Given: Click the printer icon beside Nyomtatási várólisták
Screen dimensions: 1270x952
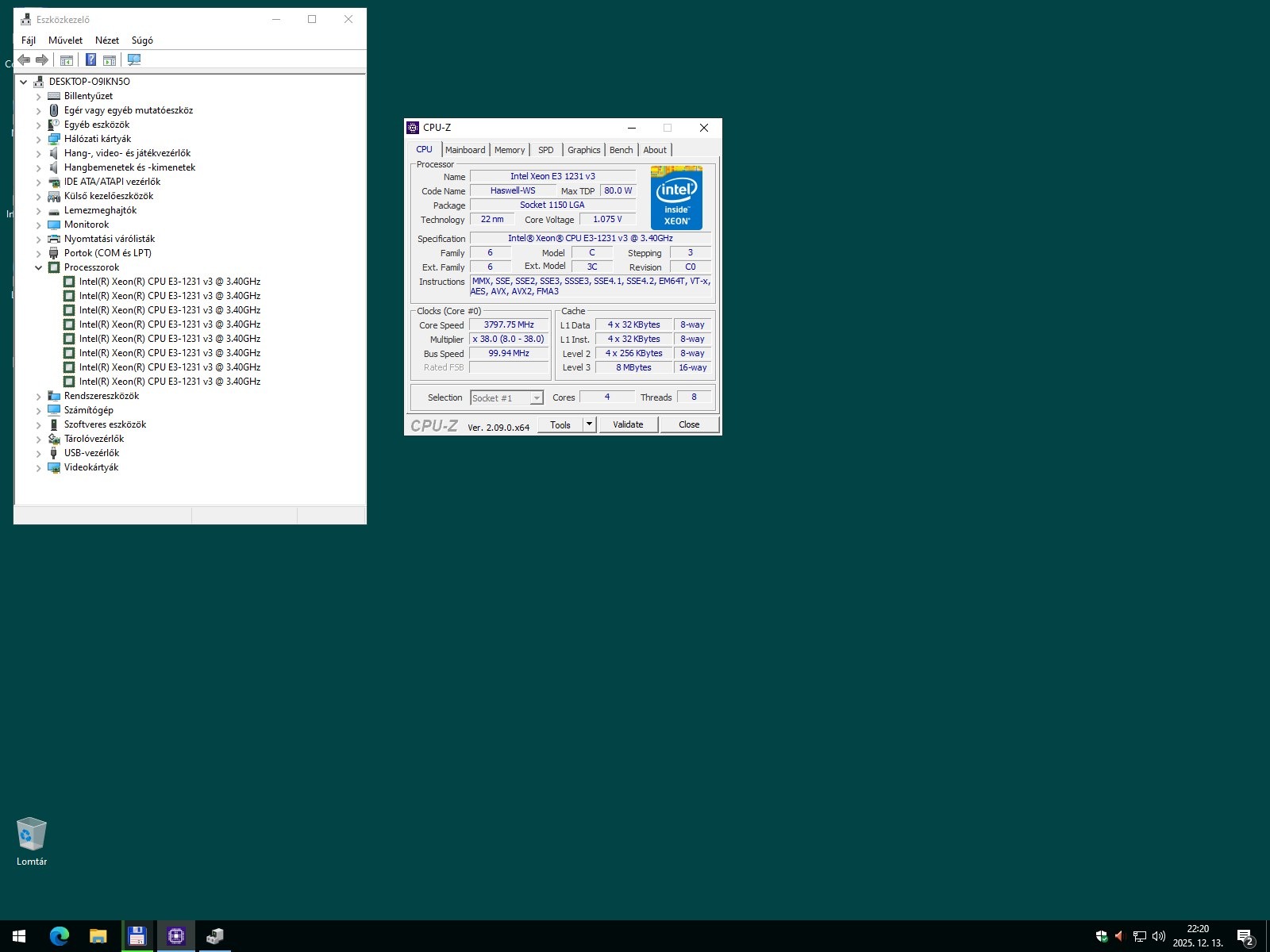Looking at the screenshot, I should [x=54, y=239].
